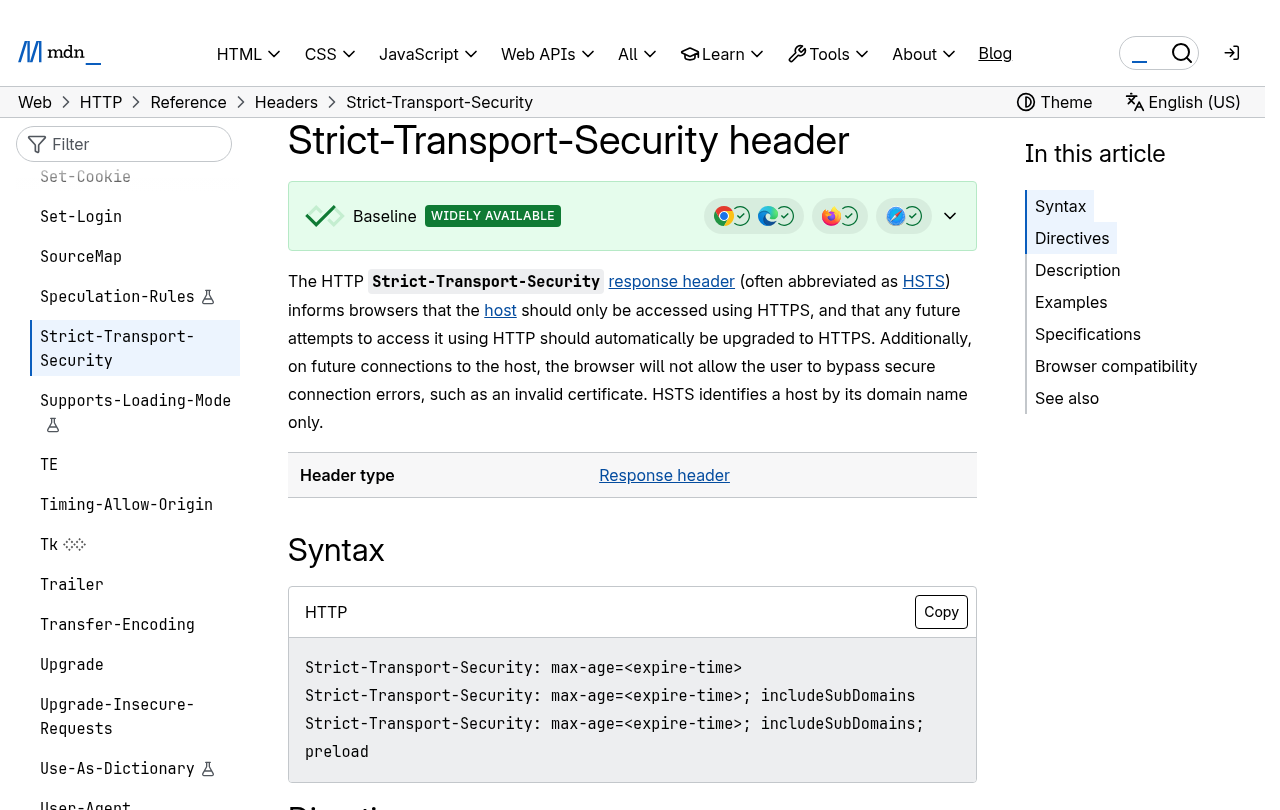Go to the Blog link

(995, 54)
